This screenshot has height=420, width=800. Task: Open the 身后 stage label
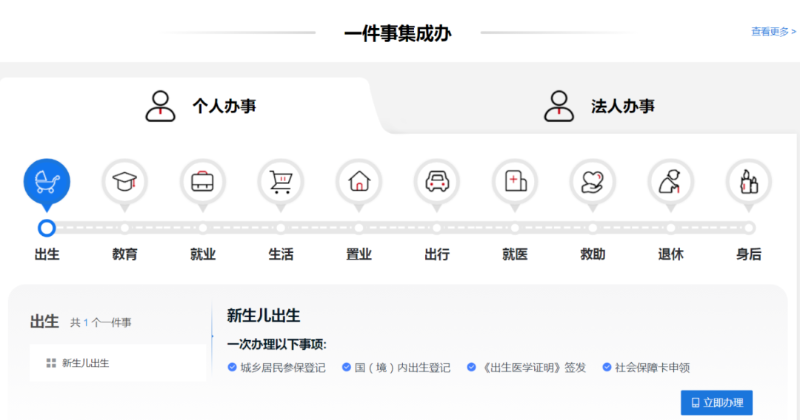[748, 254]
